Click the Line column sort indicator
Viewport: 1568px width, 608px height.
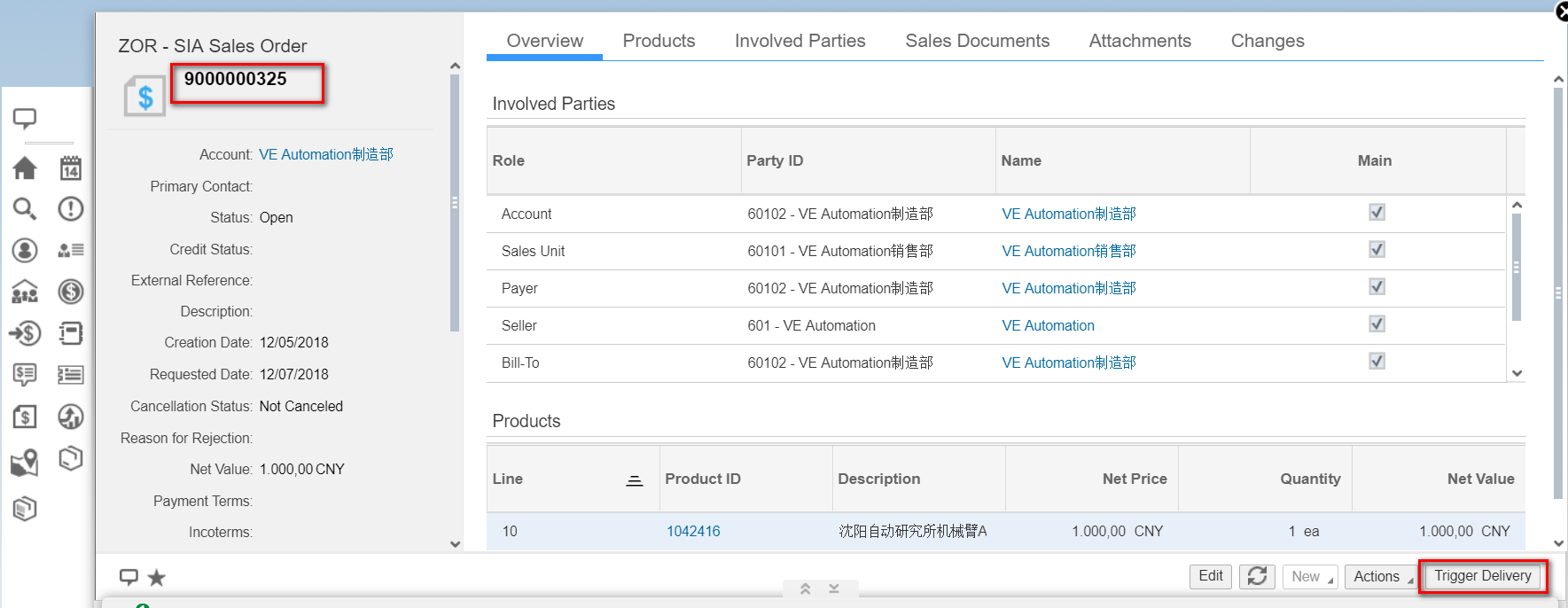coord(635,480)
